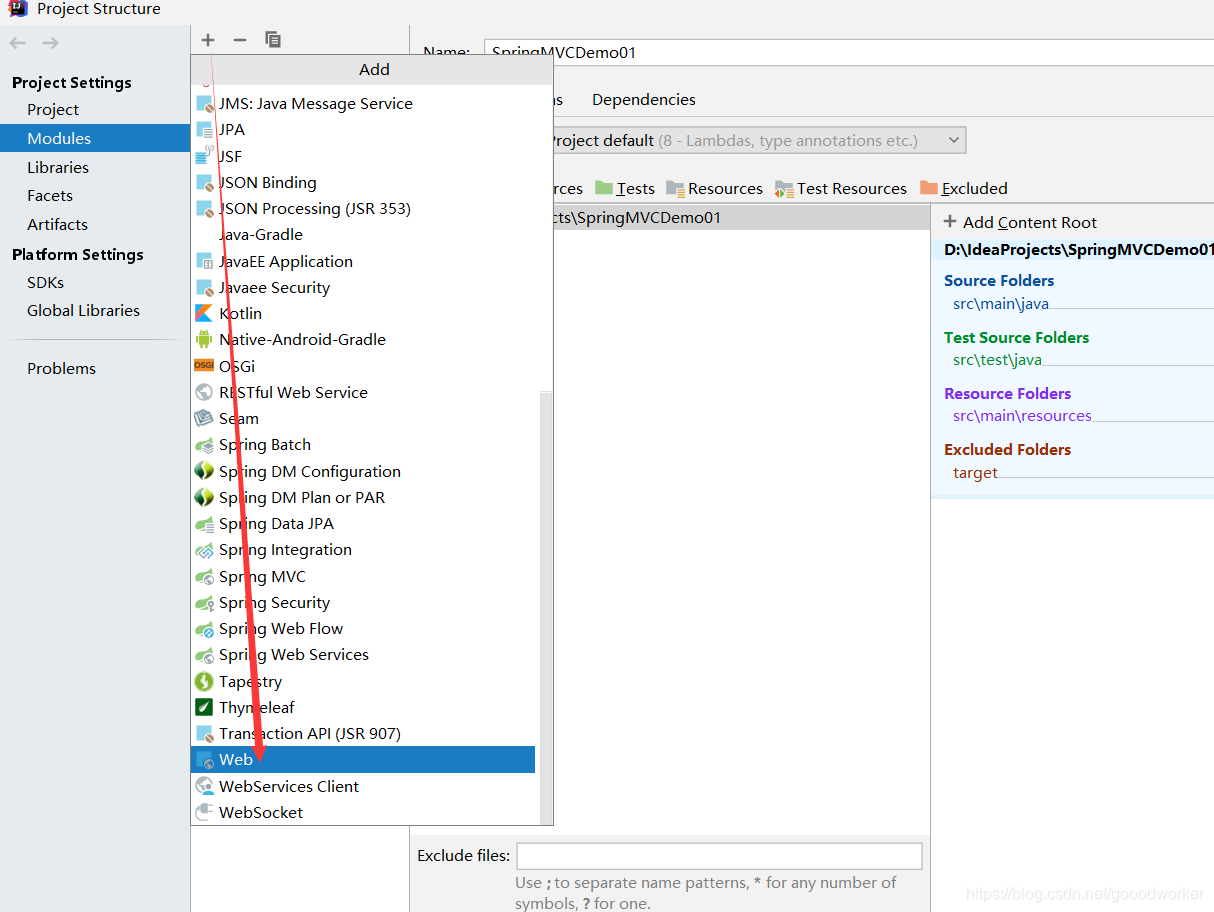Choose WebSocket from the Add list
The image size is (1214, 912).
click(365, 812)
